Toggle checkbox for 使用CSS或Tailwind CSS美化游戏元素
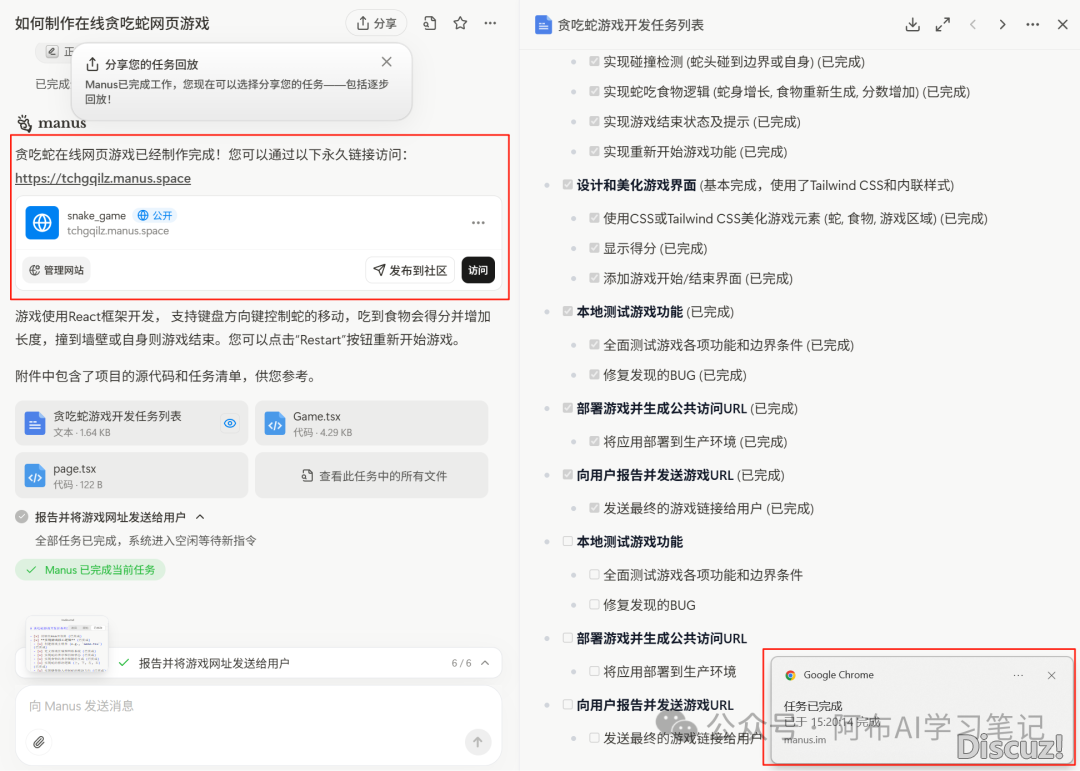Image resolution: width=1080 pixels, height=771 pixels. tap(594, 218)
